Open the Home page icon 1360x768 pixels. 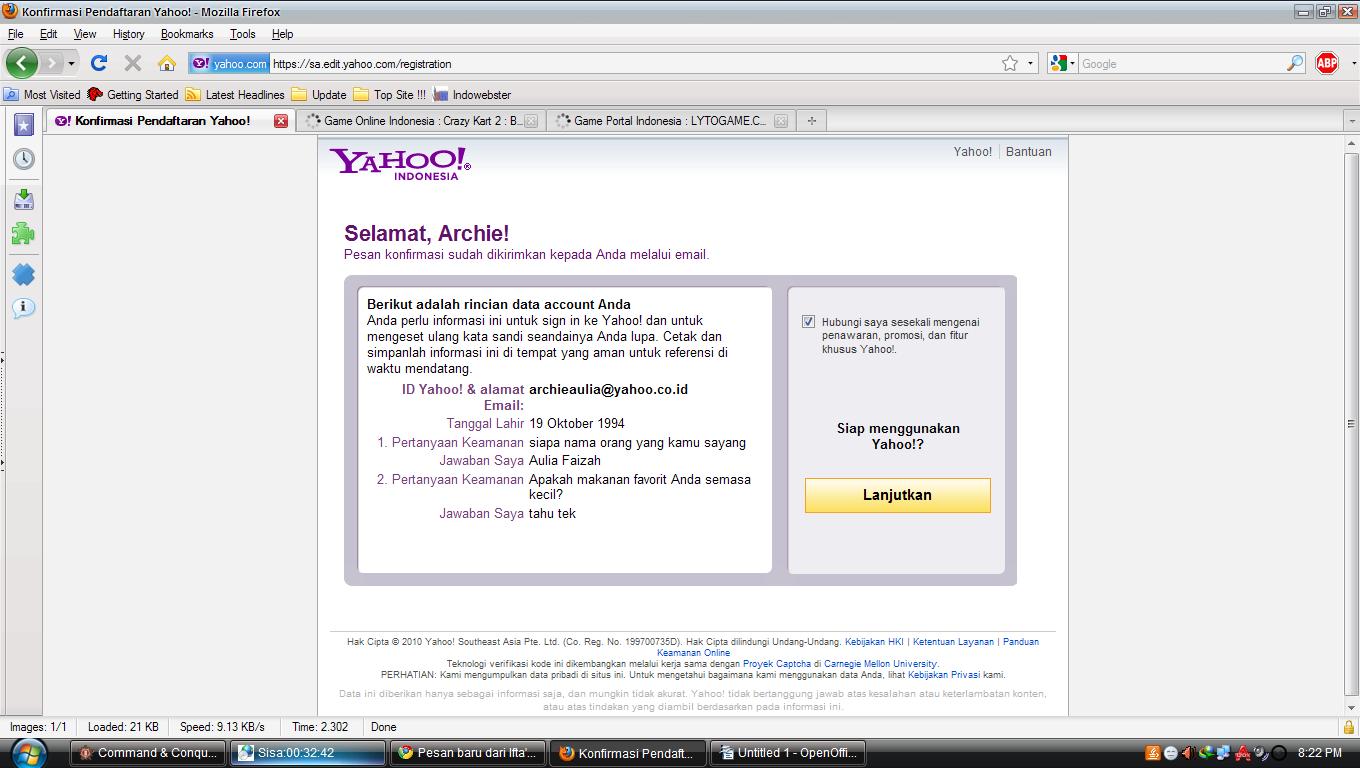[167, 63]
